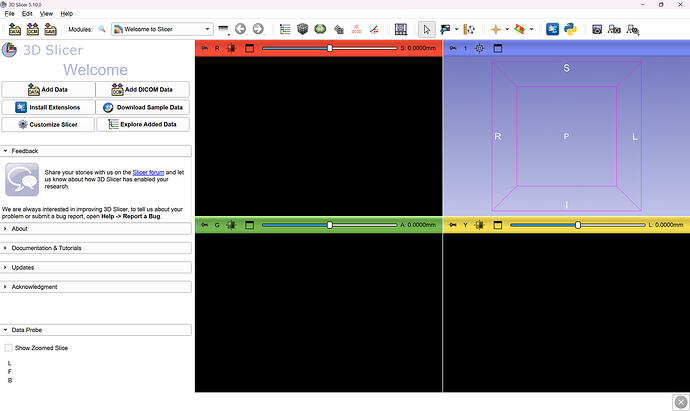The image size is (690, 411).
Task: Open the View menu
Action: click(x=46, y=14)
